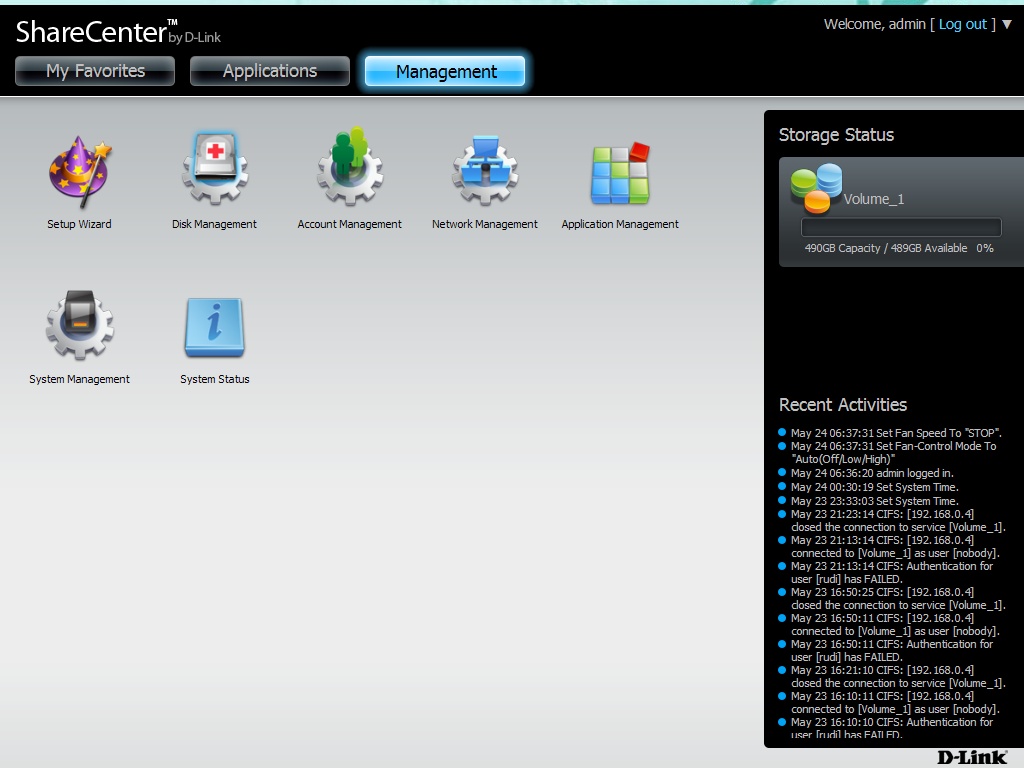Open Network Management icon
1024x768 pixels.
pos(485,170)
